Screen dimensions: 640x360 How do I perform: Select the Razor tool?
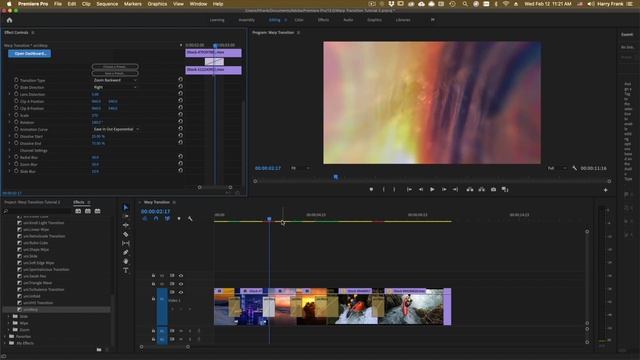coord(126,234)
